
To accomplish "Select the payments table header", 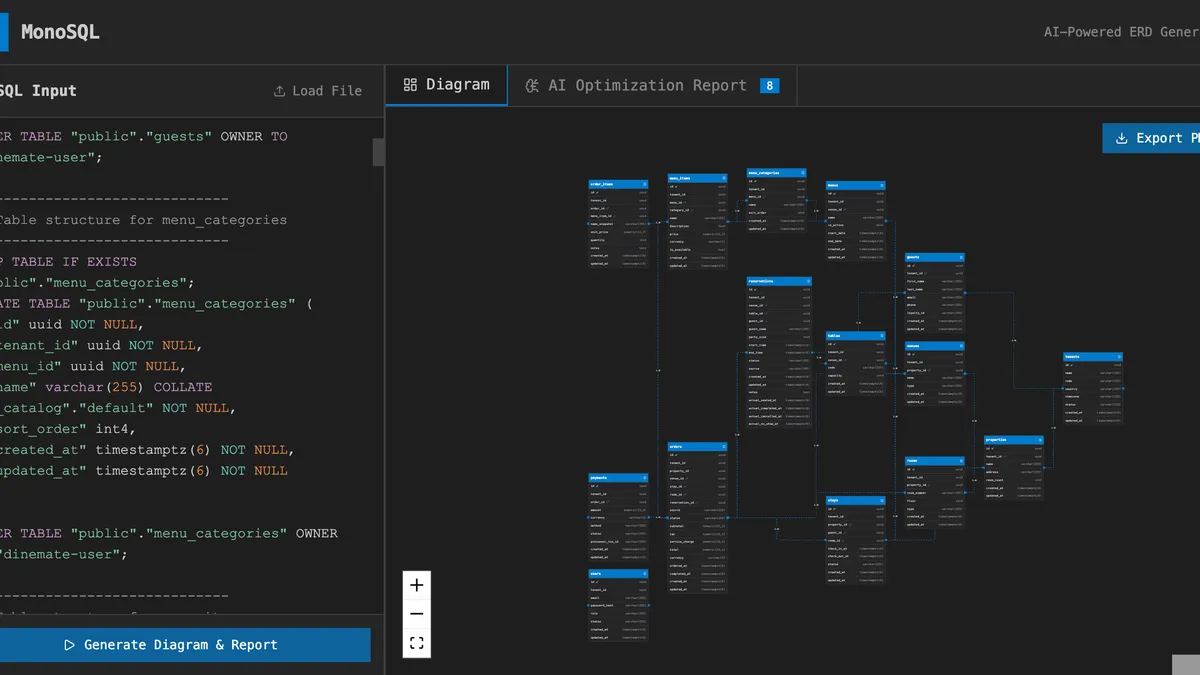I will [618, 478].
